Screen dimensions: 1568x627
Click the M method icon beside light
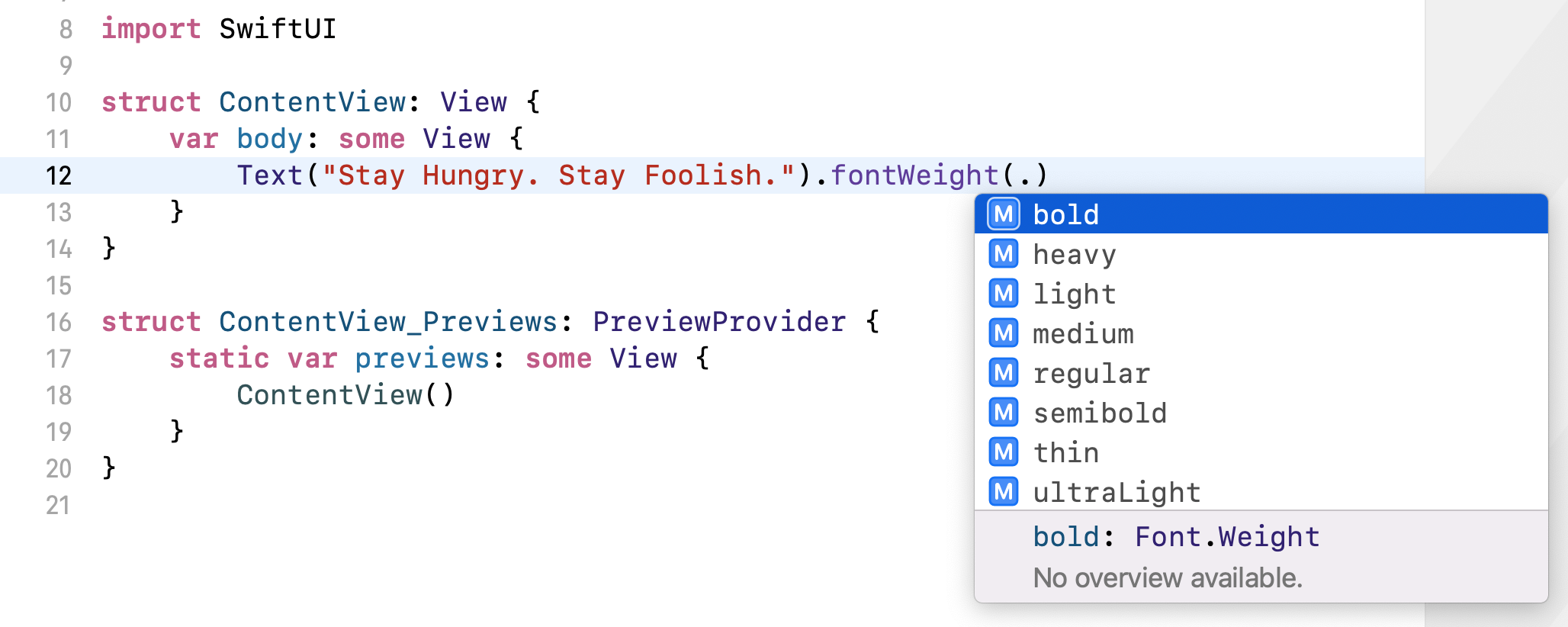click(x=1003, y=294)
